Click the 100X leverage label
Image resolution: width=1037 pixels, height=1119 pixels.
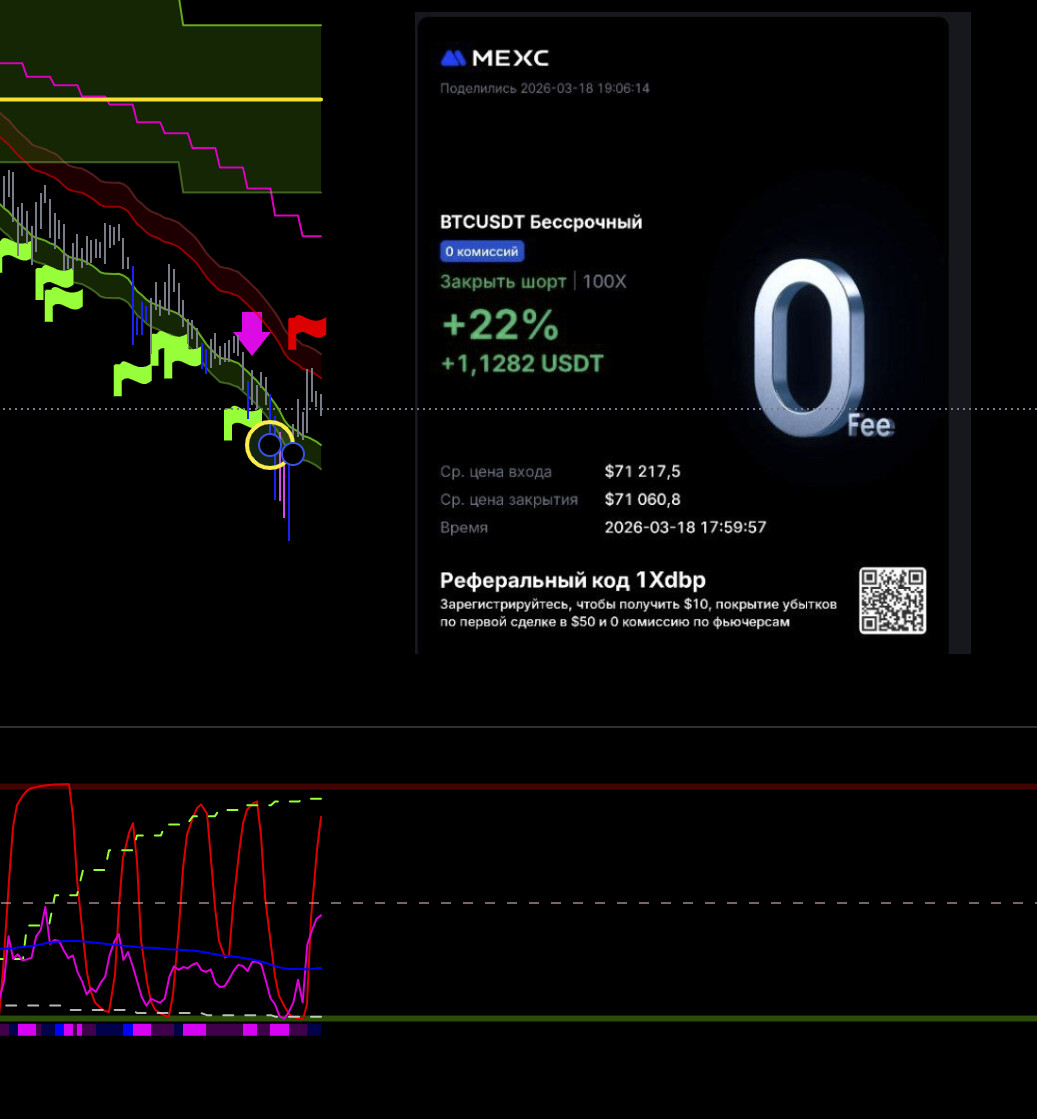tap(604, 282)
